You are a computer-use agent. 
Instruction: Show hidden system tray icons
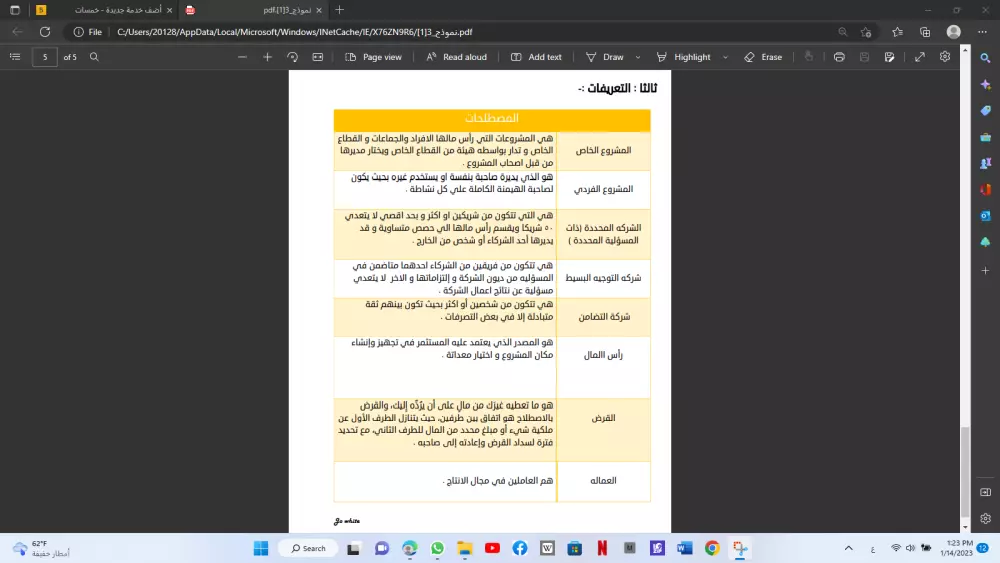pos(849,548)
